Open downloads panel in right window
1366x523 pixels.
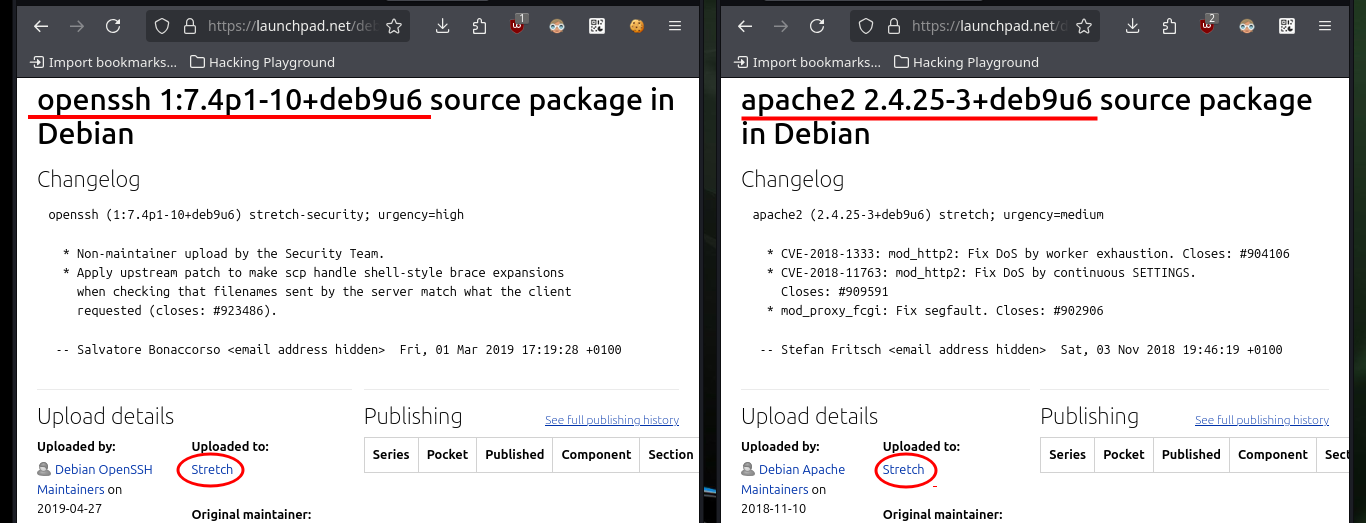pos(1133,26)
